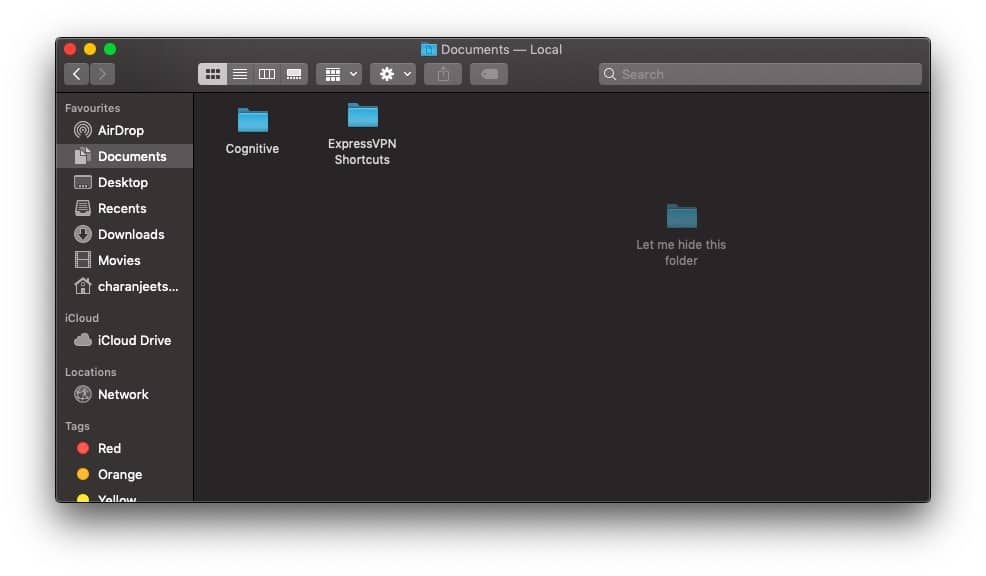Switch to icon view
This screenshot has width=986, height=576.
click(213, 74)
